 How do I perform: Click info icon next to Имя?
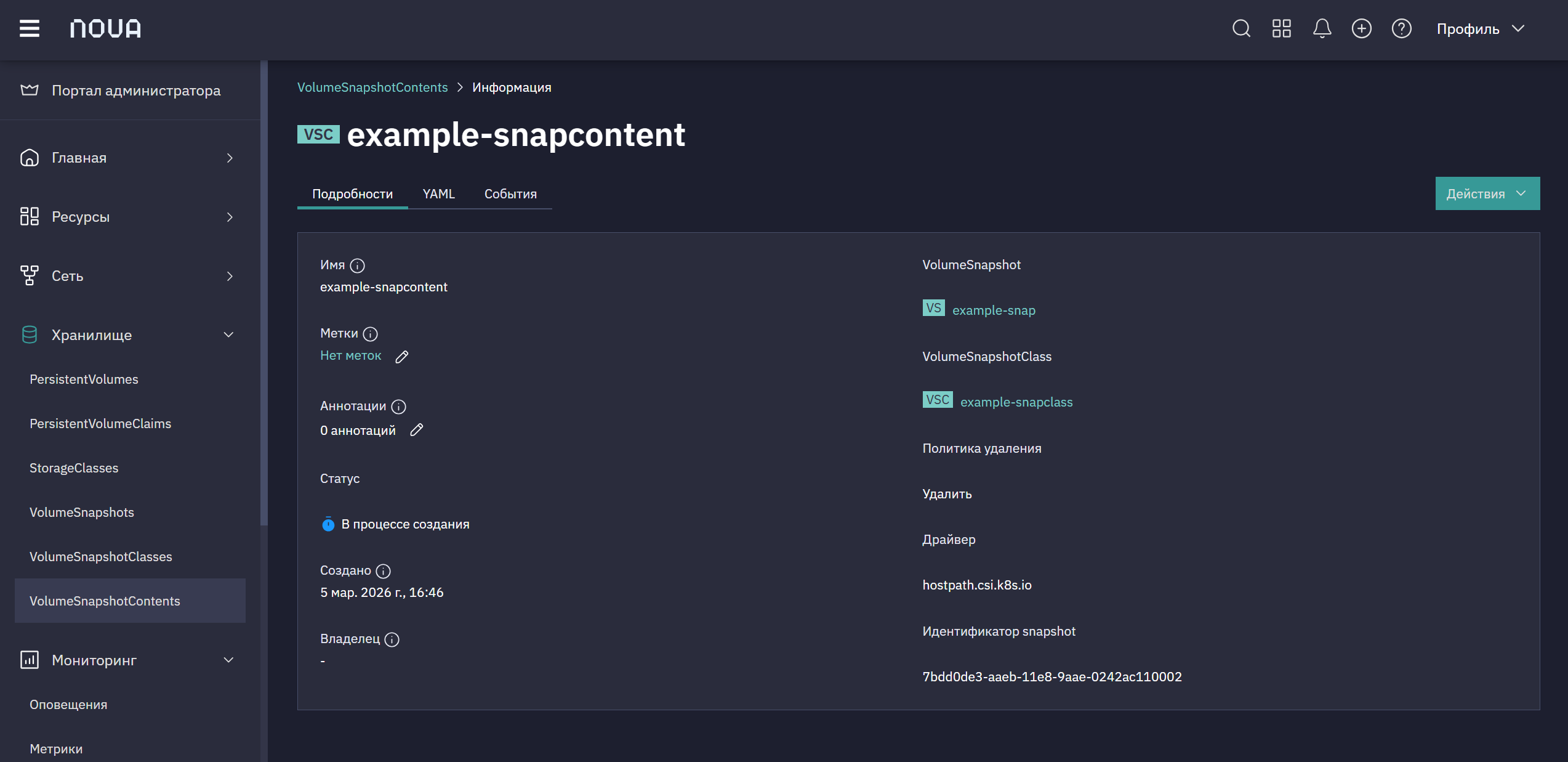click(x=358, y=265)
